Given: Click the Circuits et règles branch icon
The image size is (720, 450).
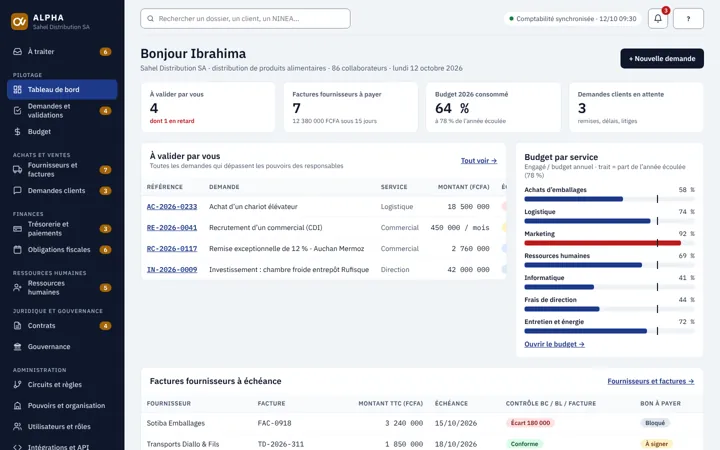Looking at the screenshot, I should 17,385.
